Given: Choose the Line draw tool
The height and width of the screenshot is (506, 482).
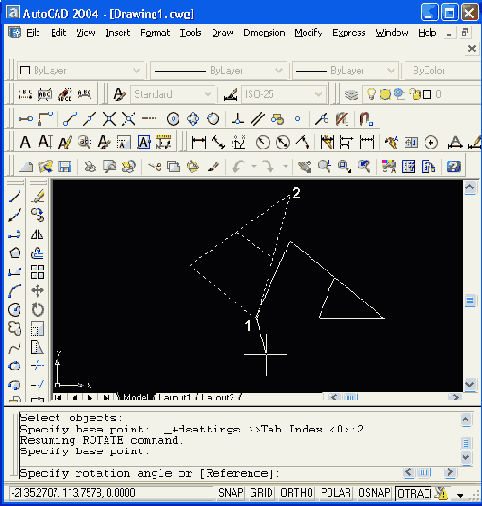Looking at the screenshot, I should click(x=14, y=196).
